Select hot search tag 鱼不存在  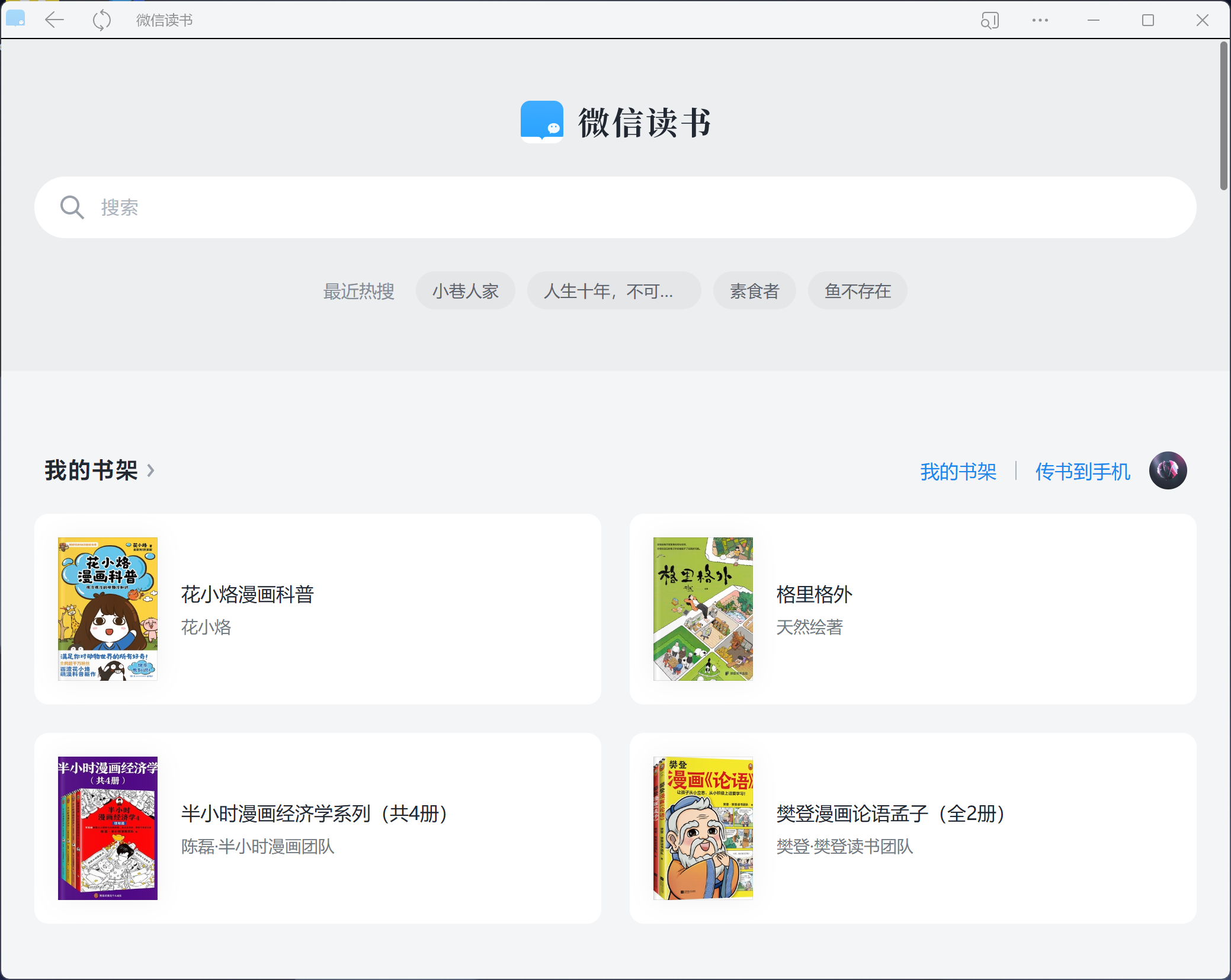click(857, 291)
